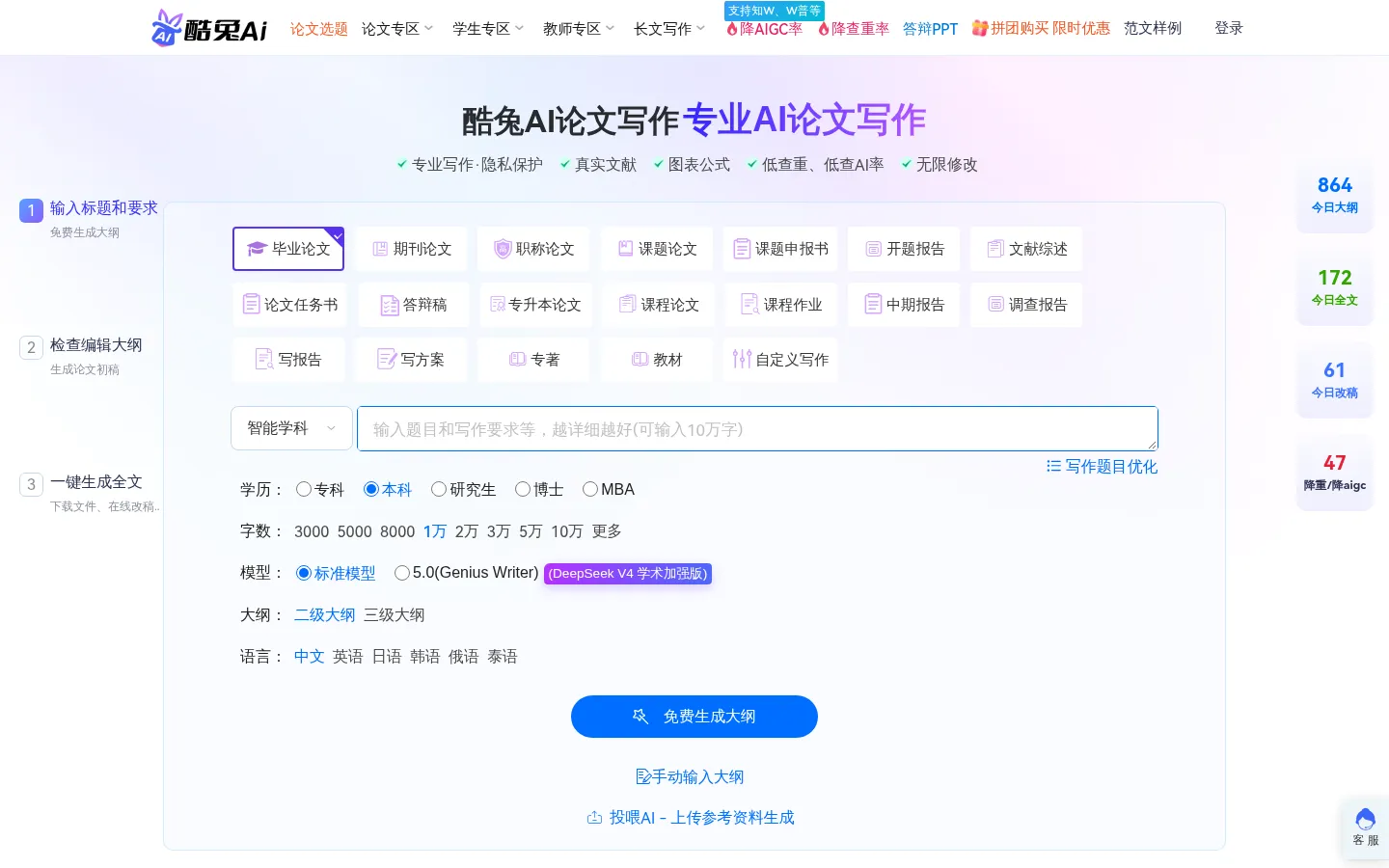Select the 二级大纲 outline option
Screen dimensions: 1389x868
point(324,615)
